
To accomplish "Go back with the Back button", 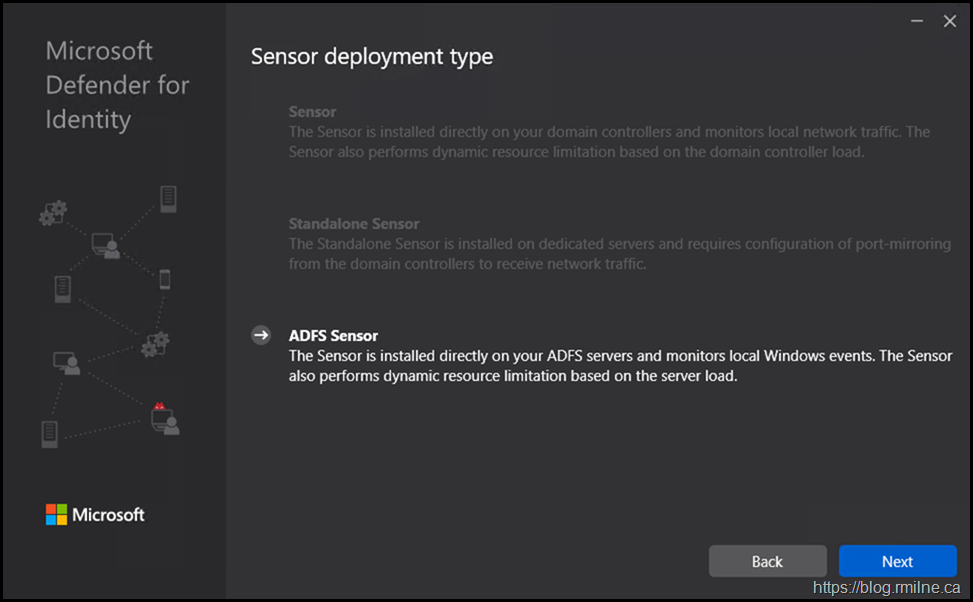I will [x=767, y=561].
